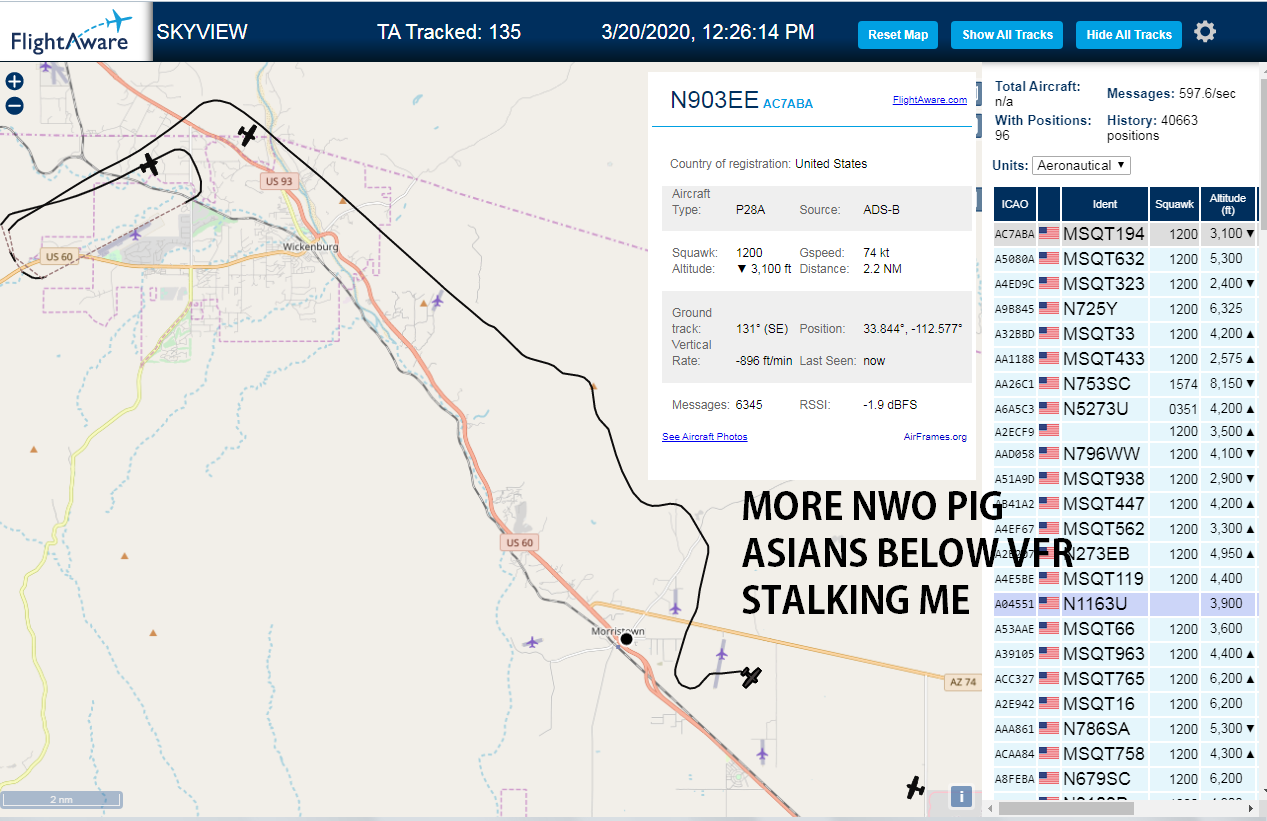The image size is (1267, 821).
Task: Open See Aircraft Photos link
Action: (x=704, y=436)
